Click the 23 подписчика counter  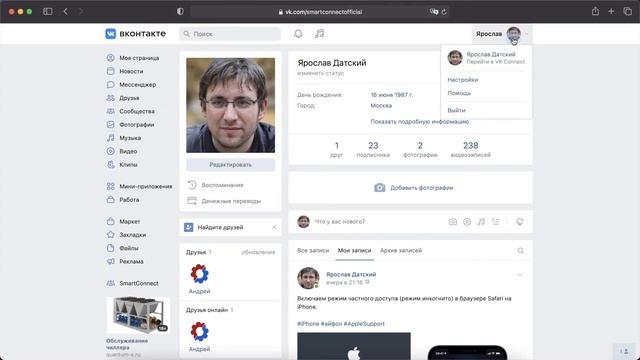pos(373,149)
